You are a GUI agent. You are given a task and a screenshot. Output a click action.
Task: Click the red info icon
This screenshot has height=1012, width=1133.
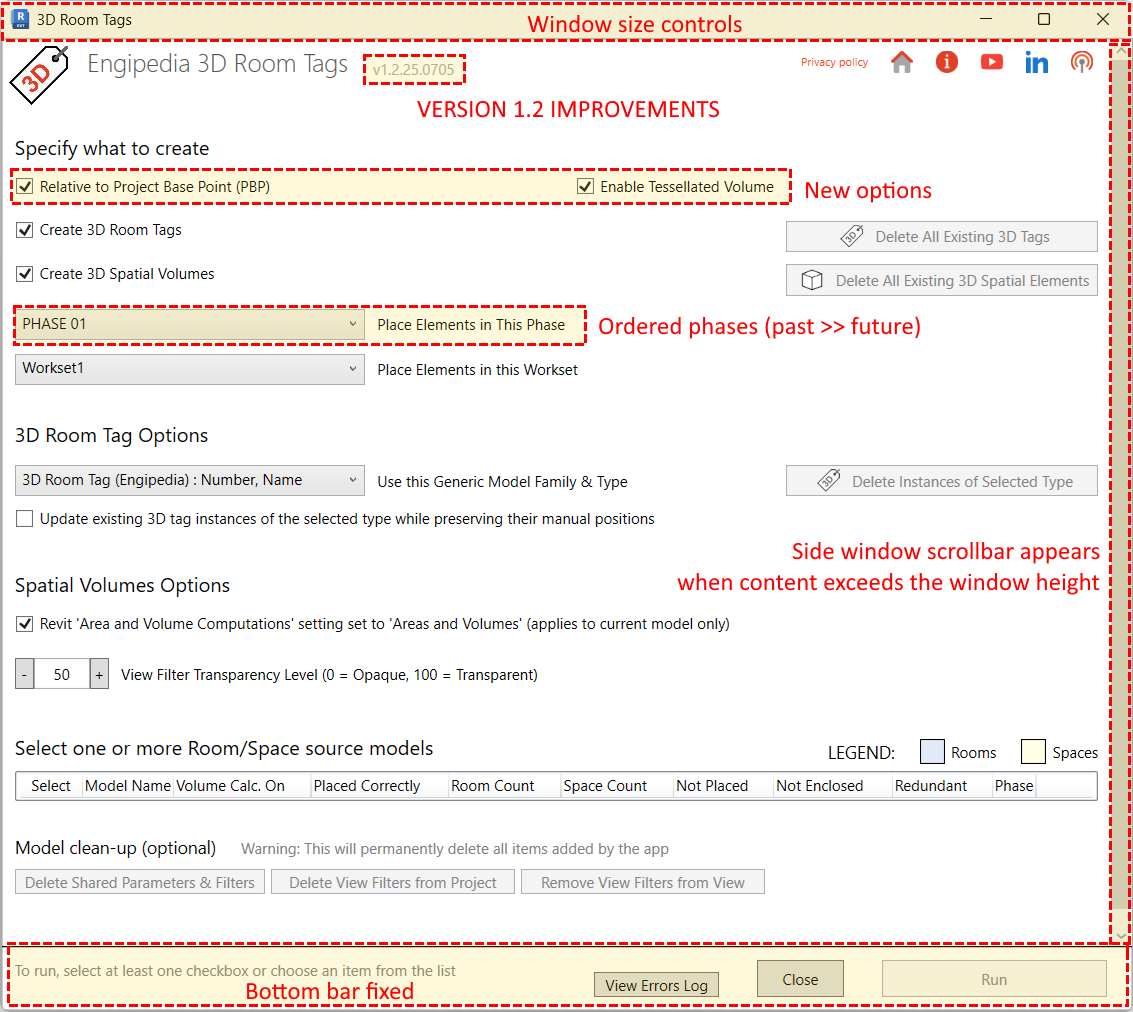tap(946, 62)
